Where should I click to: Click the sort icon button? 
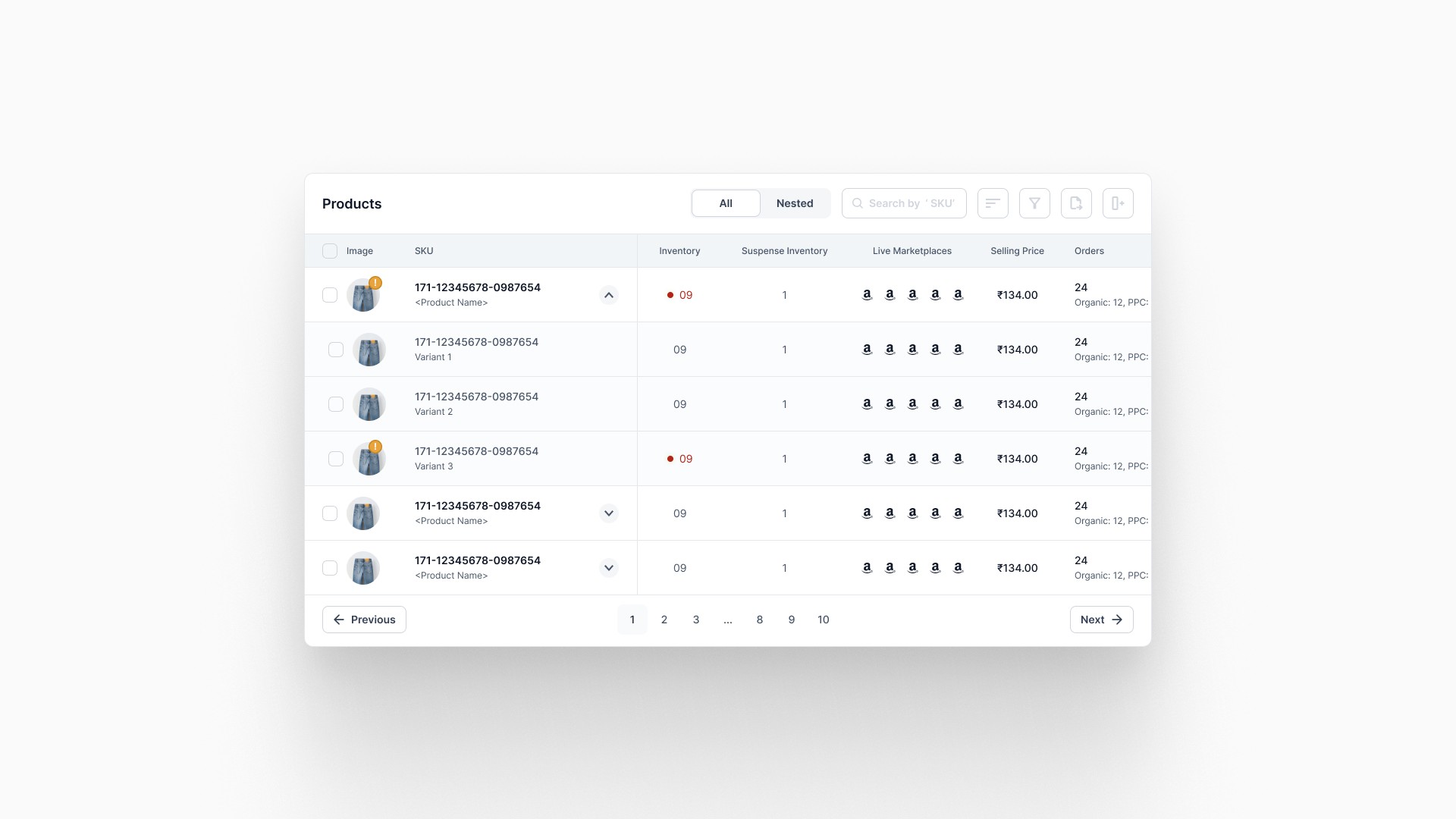point(993,203)
